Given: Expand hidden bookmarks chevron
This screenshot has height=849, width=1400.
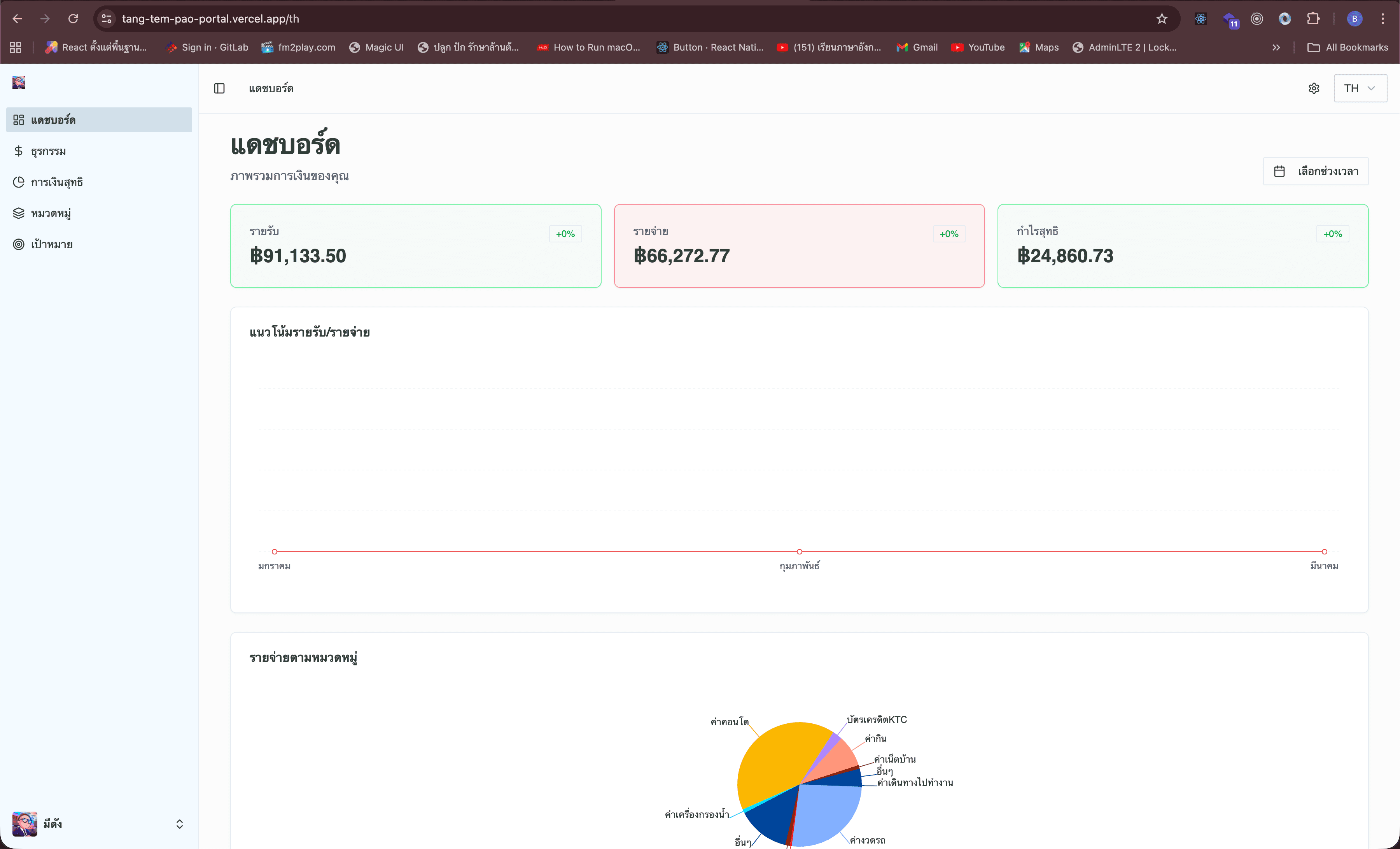Looking at the screenshot, I should pos(1276,47).
